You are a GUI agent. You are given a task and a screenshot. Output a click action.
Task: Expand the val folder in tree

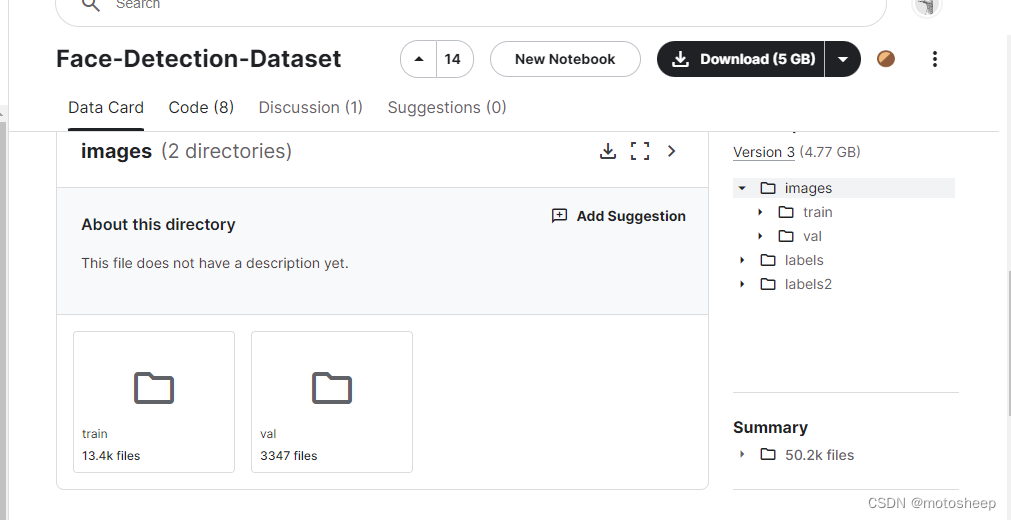[760, 236]
